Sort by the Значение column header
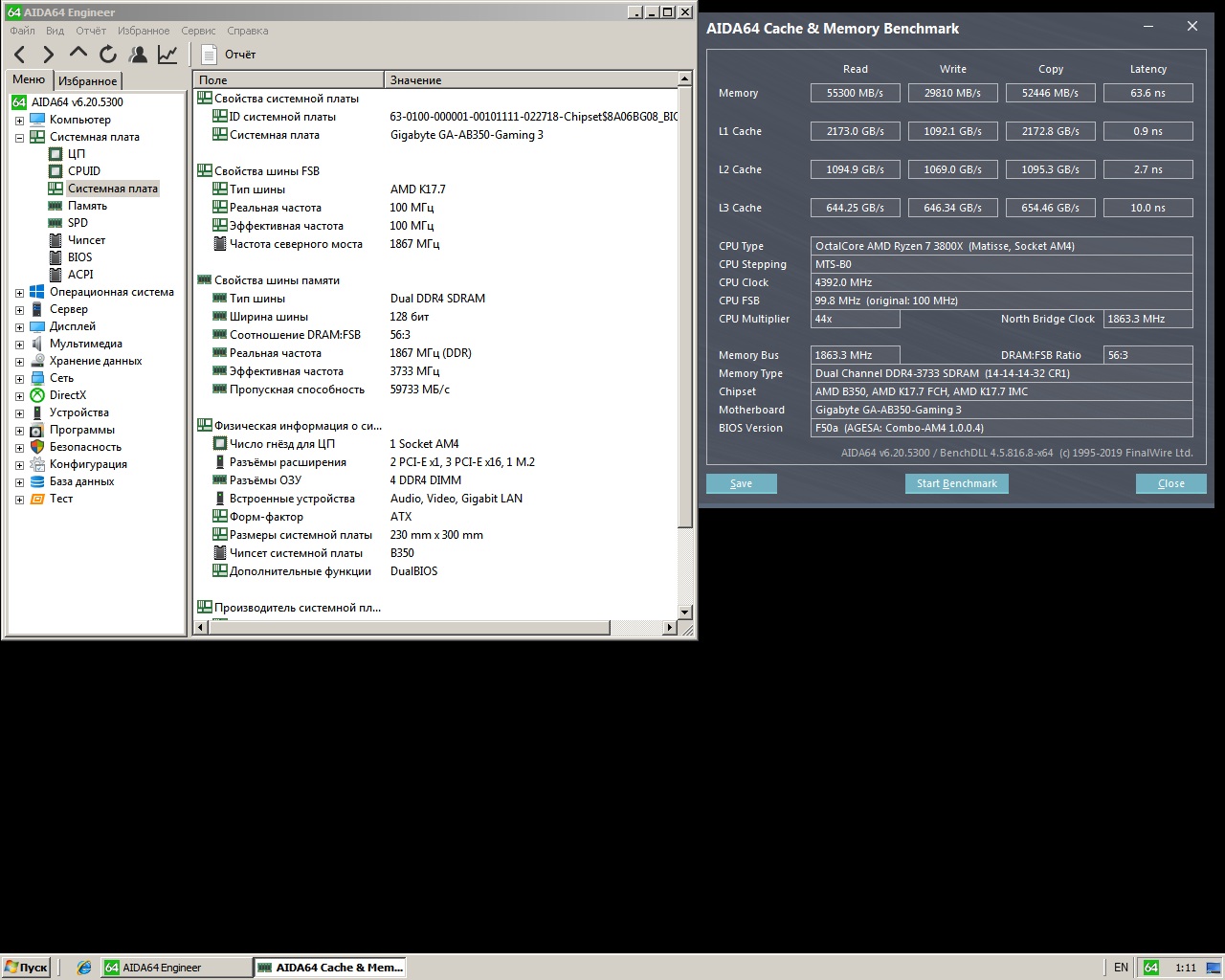The height and width of the screenshot is (980, 1225). point(530,80)
